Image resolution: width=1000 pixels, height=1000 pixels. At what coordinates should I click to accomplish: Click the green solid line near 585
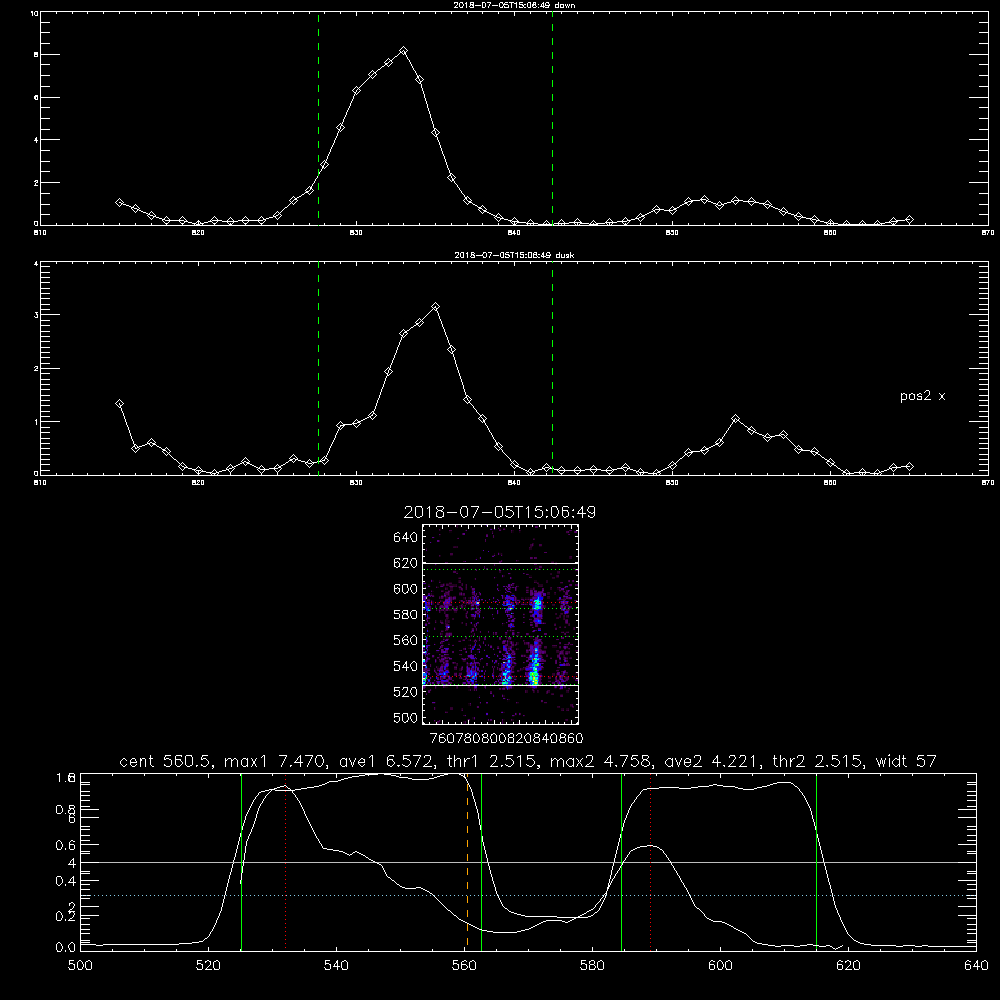coord(621,861)
